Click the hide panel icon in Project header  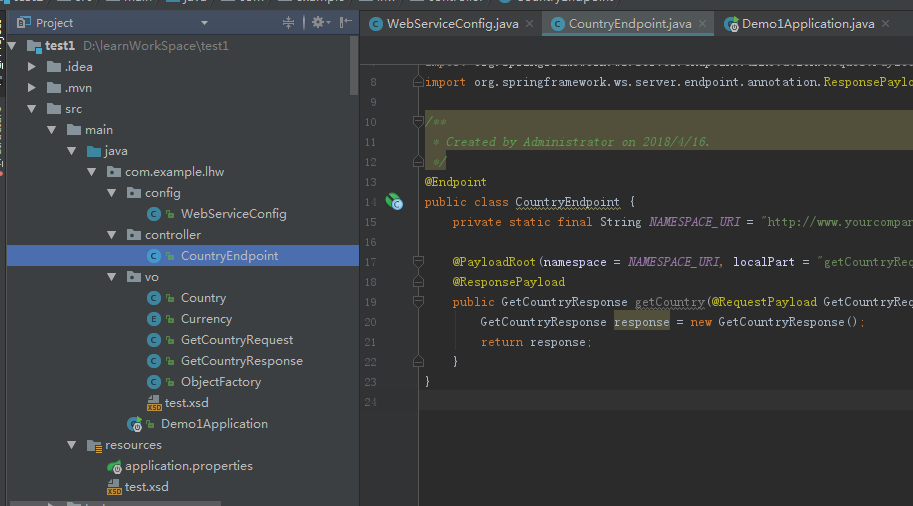coord(346,22)
